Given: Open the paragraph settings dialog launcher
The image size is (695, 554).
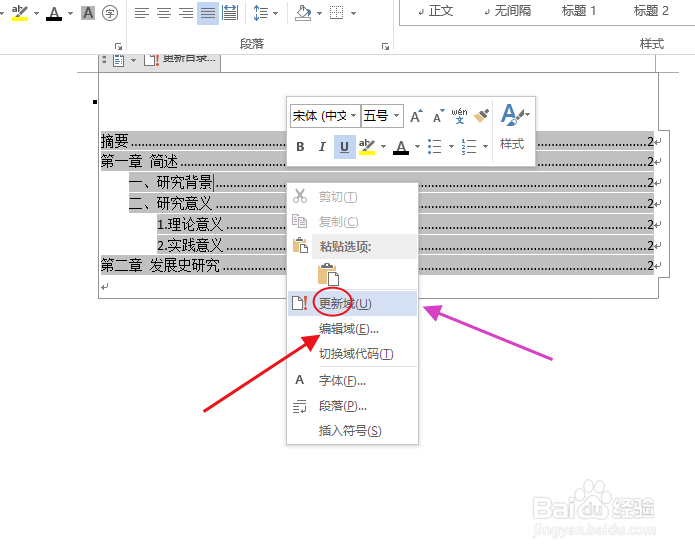Looking at the screenshot, I should click(385, 46).
